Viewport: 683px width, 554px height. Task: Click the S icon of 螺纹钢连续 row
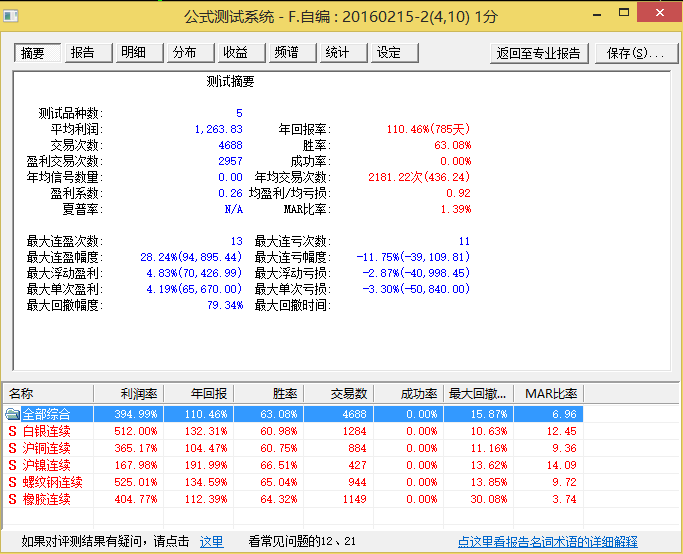point(13,482)
